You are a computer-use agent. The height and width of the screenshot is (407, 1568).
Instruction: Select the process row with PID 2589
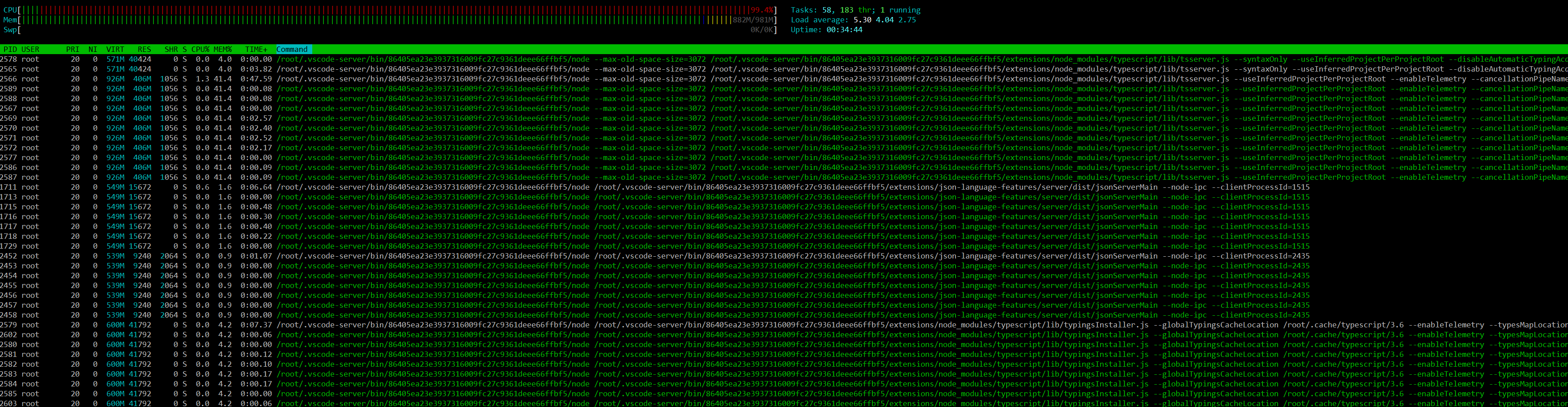784,89
